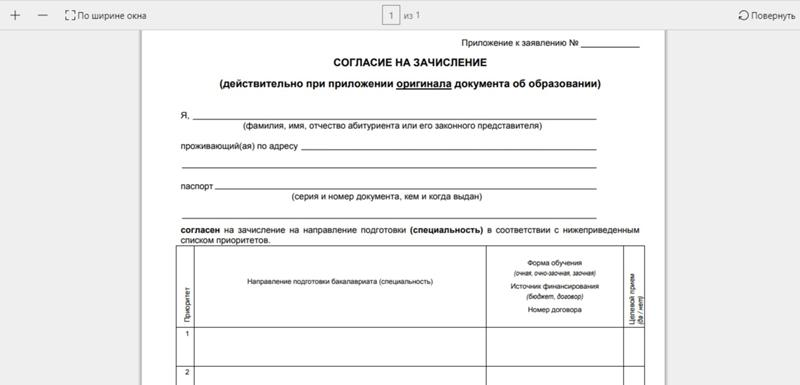
Task: Zoom out with the minus icon
Action: click(43, 15)
